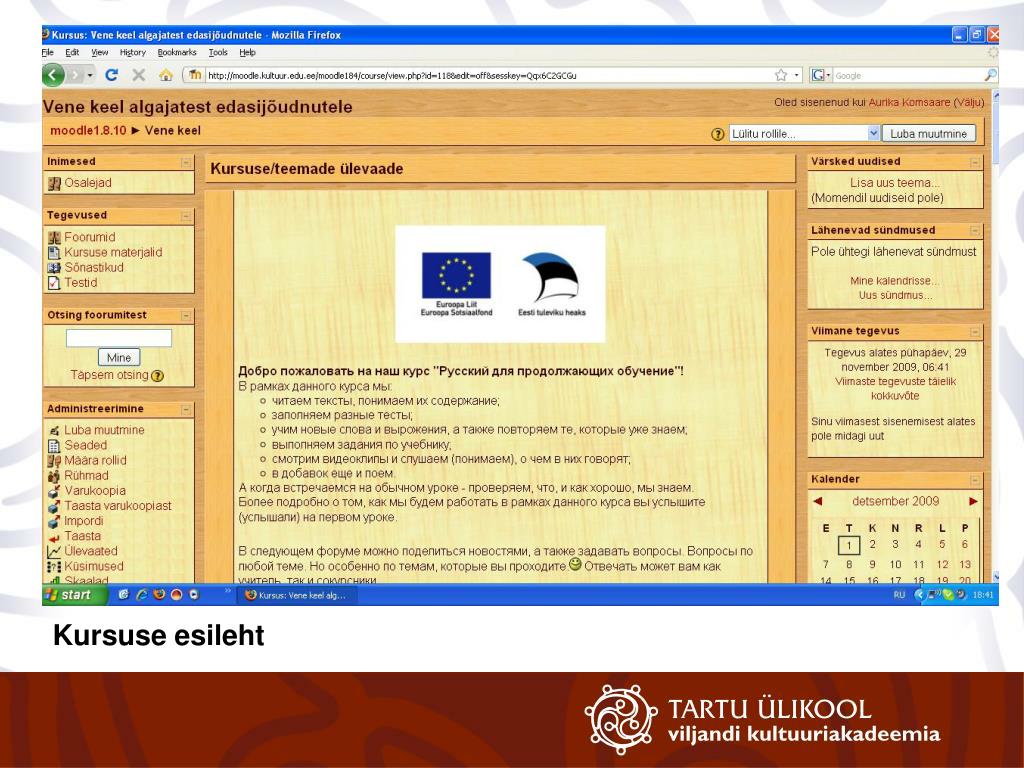Open the browser home page icon
Image resolution: width=1024 pixels, height=768 pixels.
[165, 75]
